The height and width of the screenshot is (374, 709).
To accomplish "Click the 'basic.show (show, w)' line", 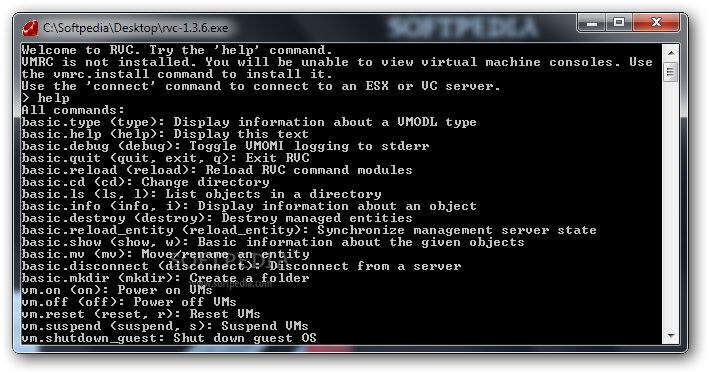I will [x=273, y=242].
